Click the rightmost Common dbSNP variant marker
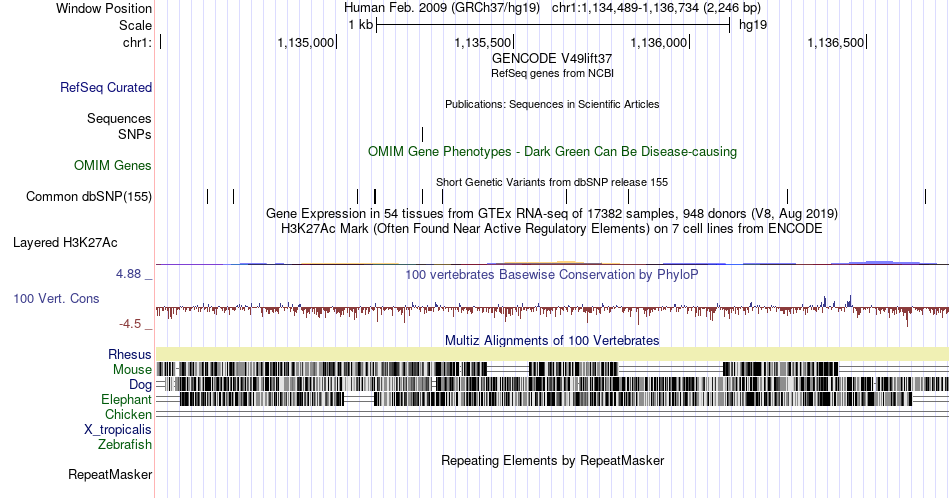This screenshot has width=950, height=498. [925, 196]
